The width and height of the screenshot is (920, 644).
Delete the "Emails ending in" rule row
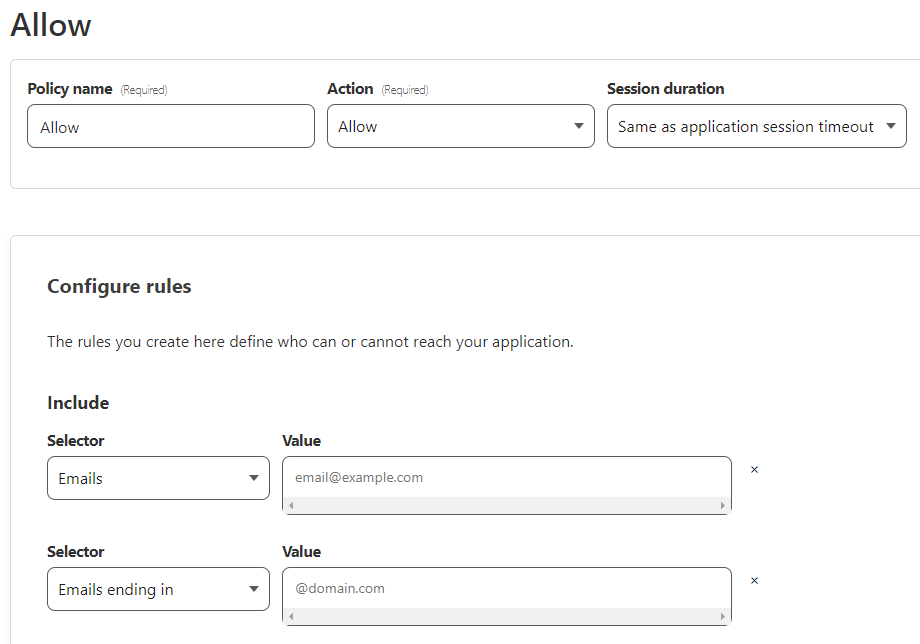click(754, 581)
